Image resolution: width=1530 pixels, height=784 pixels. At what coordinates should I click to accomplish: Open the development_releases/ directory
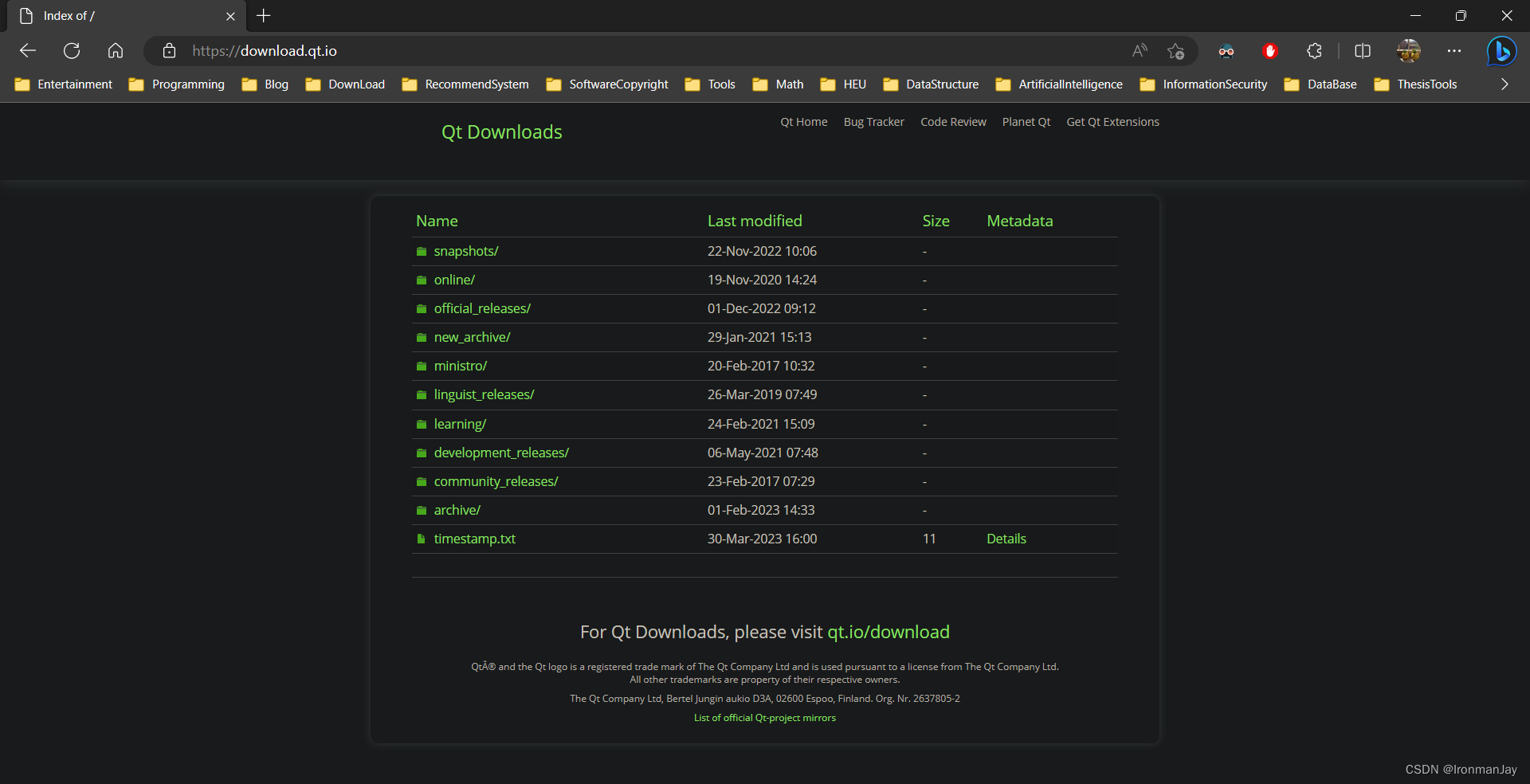[x=501, y=453]
